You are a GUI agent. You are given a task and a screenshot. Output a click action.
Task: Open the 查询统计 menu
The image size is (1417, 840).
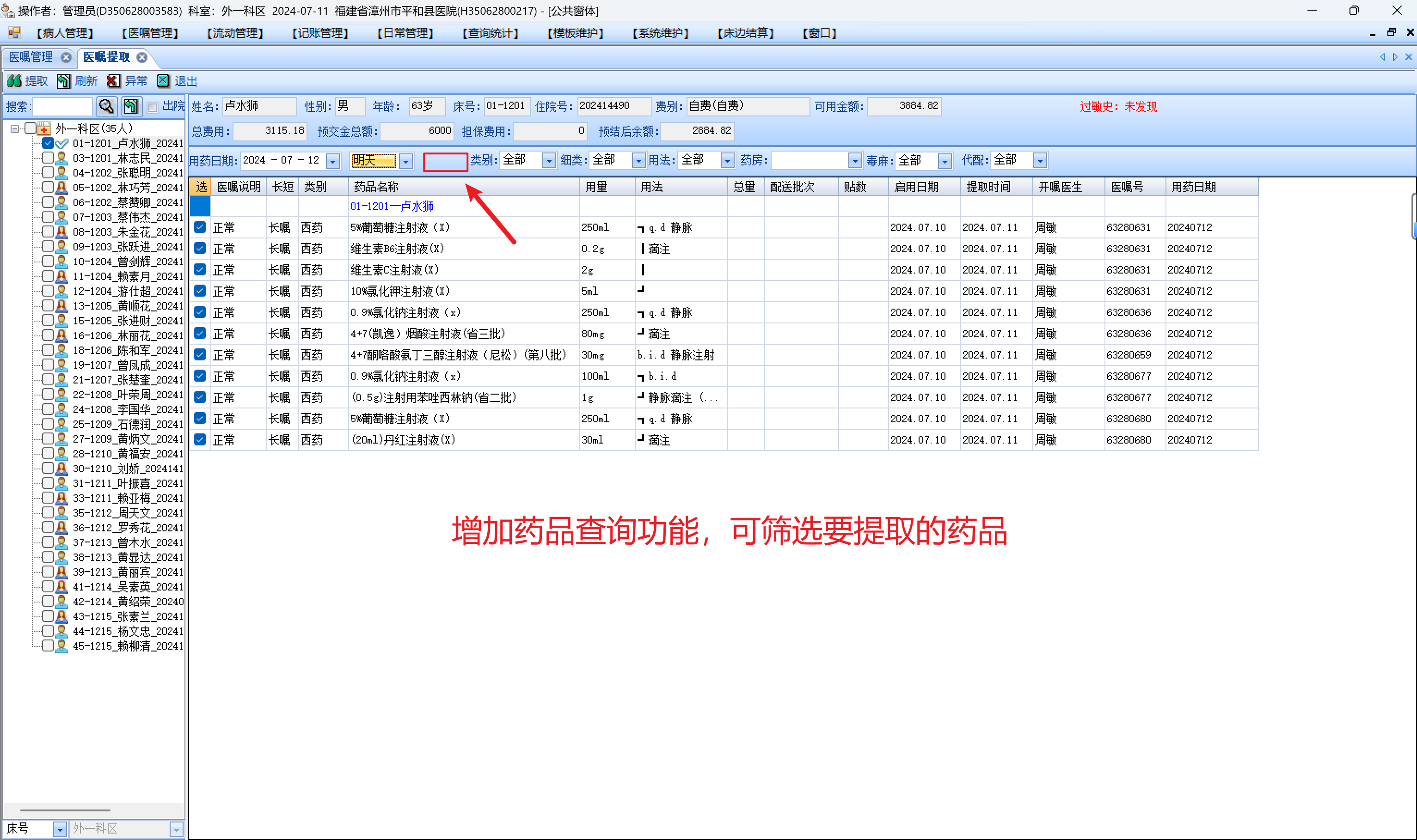pyautogui.click(x=490, y=33)
